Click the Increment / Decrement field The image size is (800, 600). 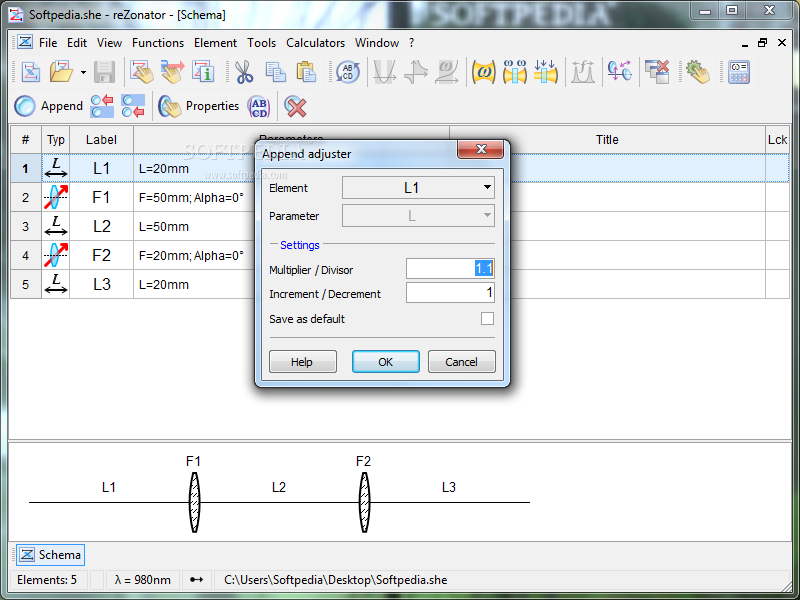coord(450,293)
